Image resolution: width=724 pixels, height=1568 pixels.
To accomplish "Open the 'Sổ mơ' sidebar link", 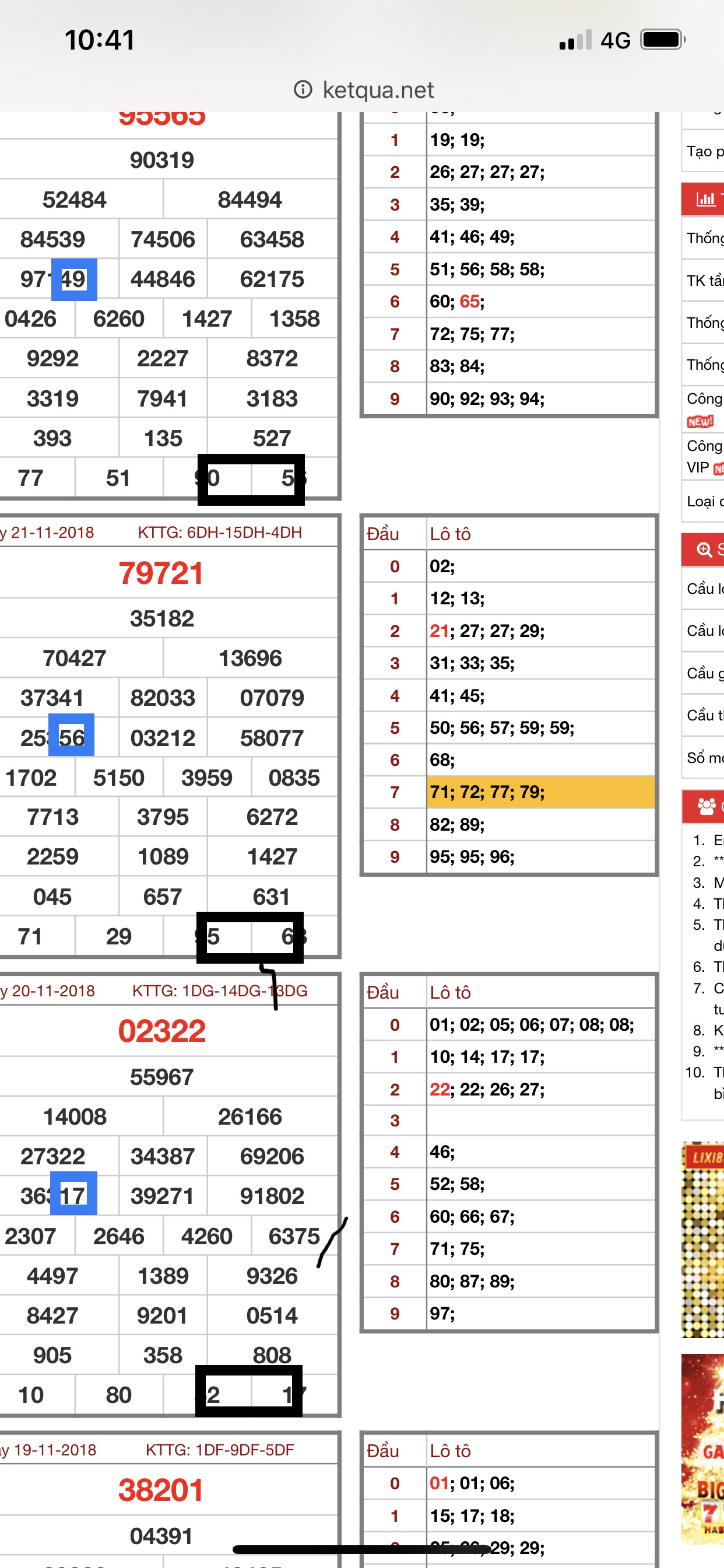I will [705, 758].
